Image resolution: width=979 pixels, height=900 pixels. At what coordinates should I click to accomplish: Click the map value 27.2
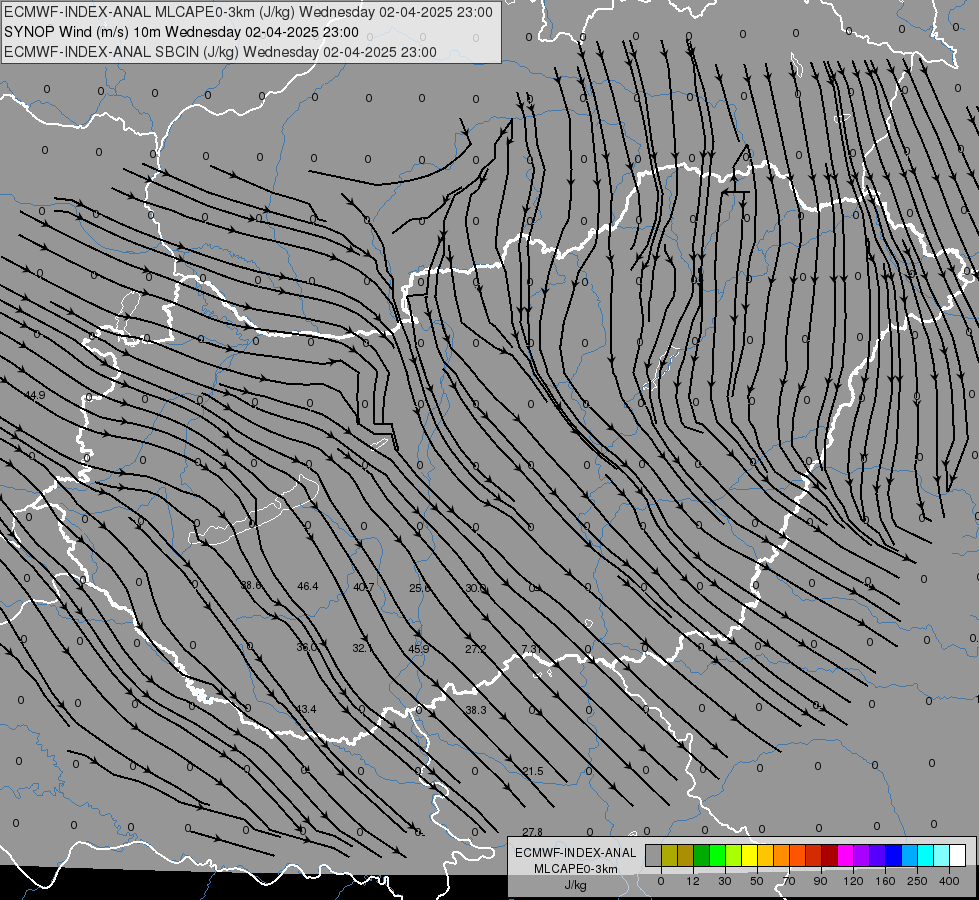[x=476, y=649]
